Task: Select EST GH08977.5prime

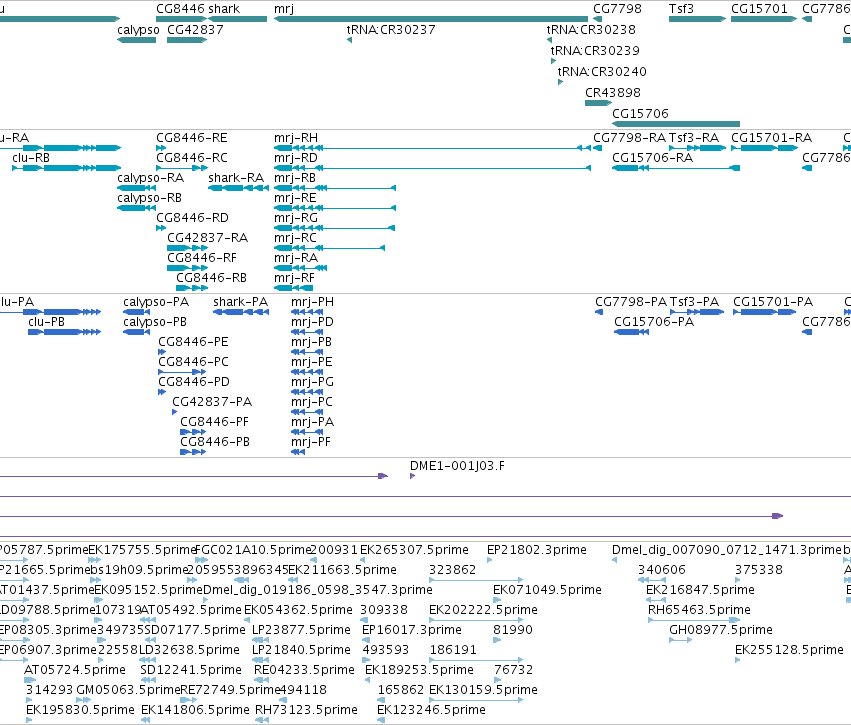Action: pos(681,640)
